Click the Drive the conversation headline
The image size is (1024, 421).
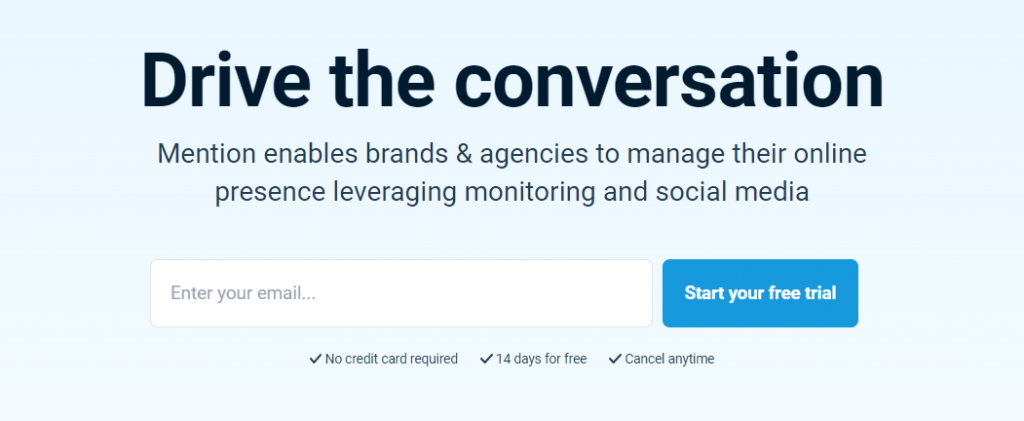(512, 80)
